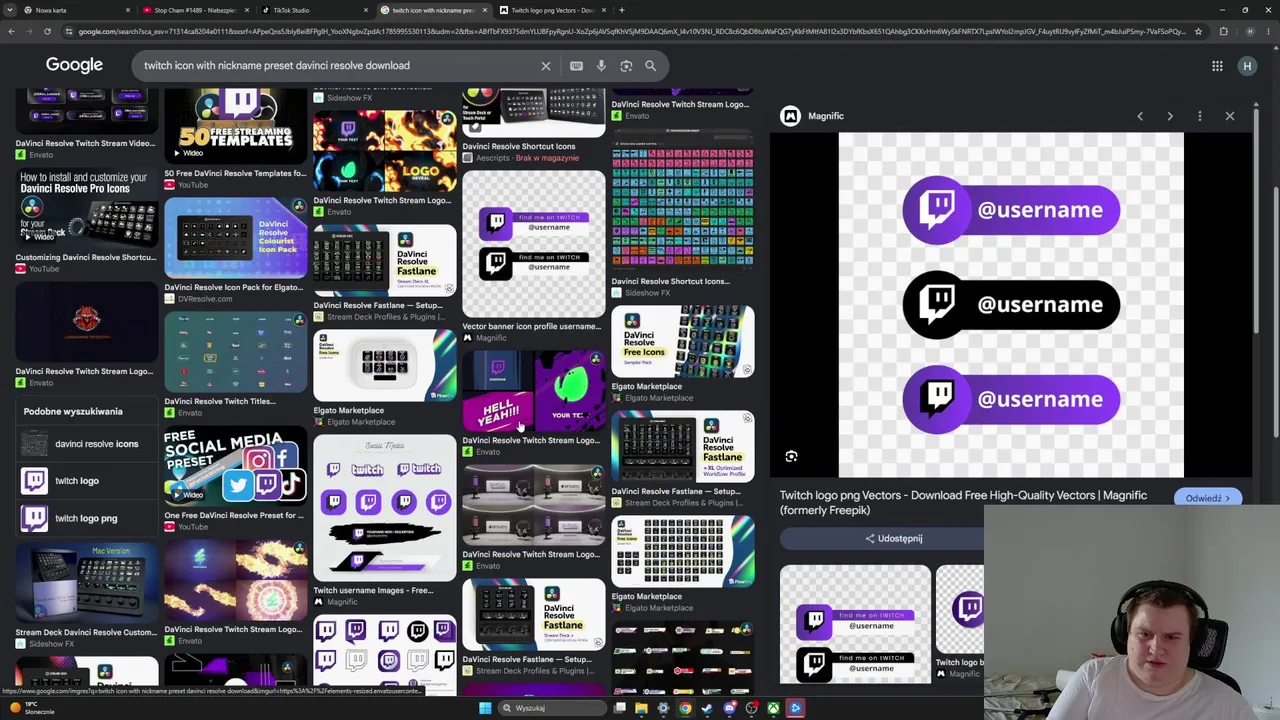Click the Odwiedź visit button
This screenshot has height=720, width=1280.
1208,498
